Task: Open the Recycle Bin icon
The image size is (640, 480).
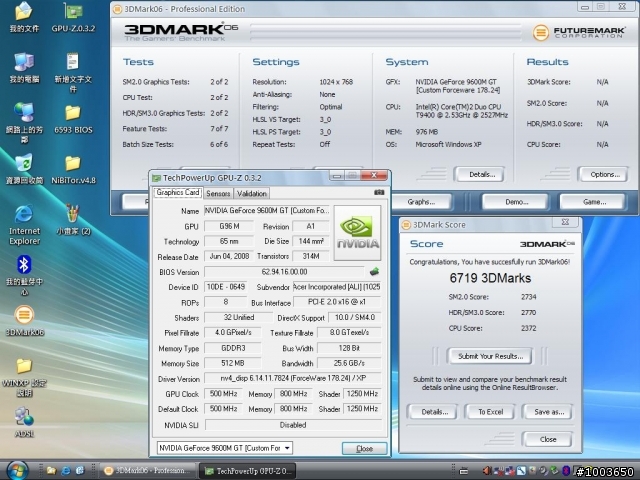Action: coord(24,169)
